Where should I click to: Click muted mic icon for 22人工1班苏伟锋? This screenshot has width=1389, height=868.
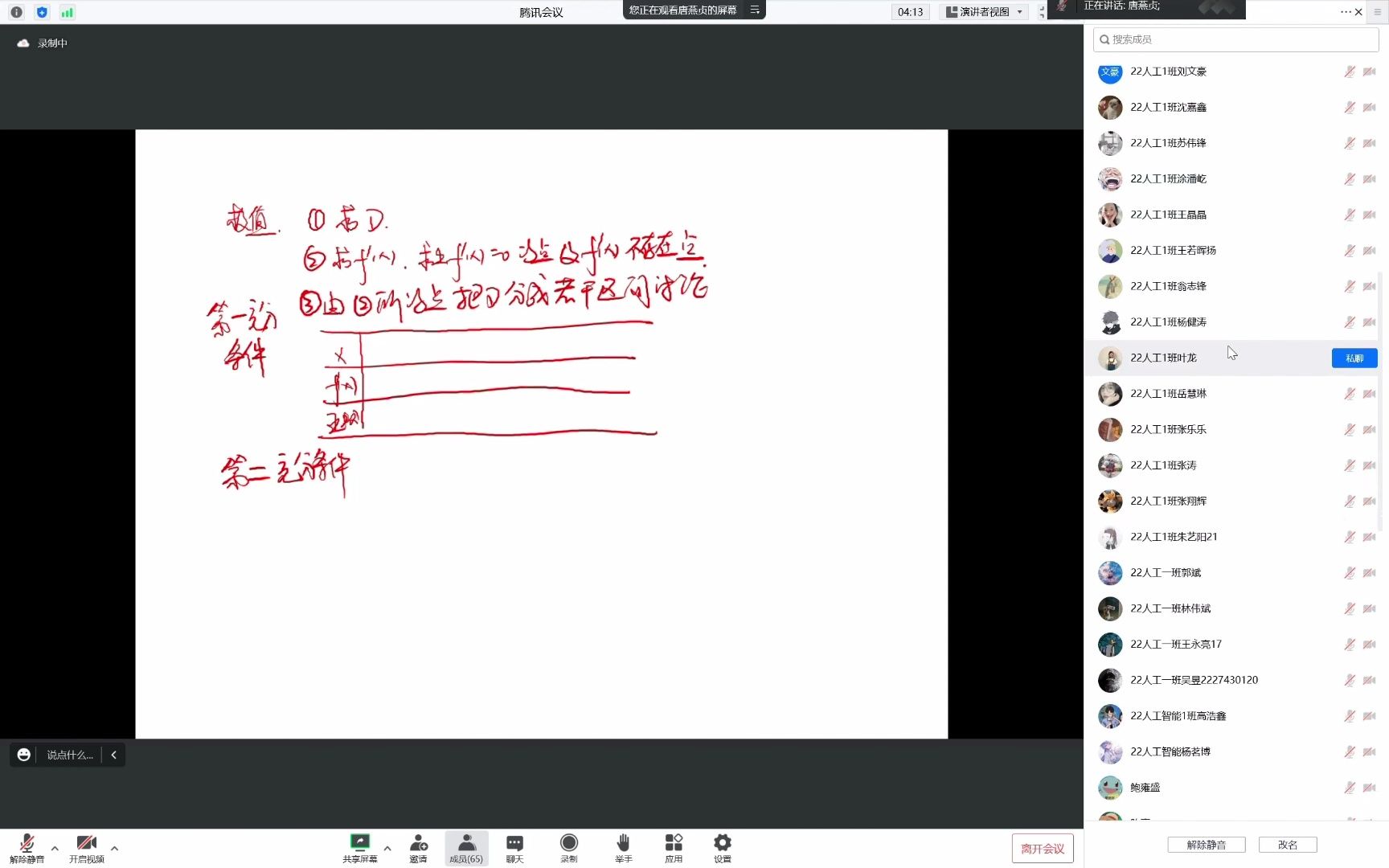point(1350,143)
